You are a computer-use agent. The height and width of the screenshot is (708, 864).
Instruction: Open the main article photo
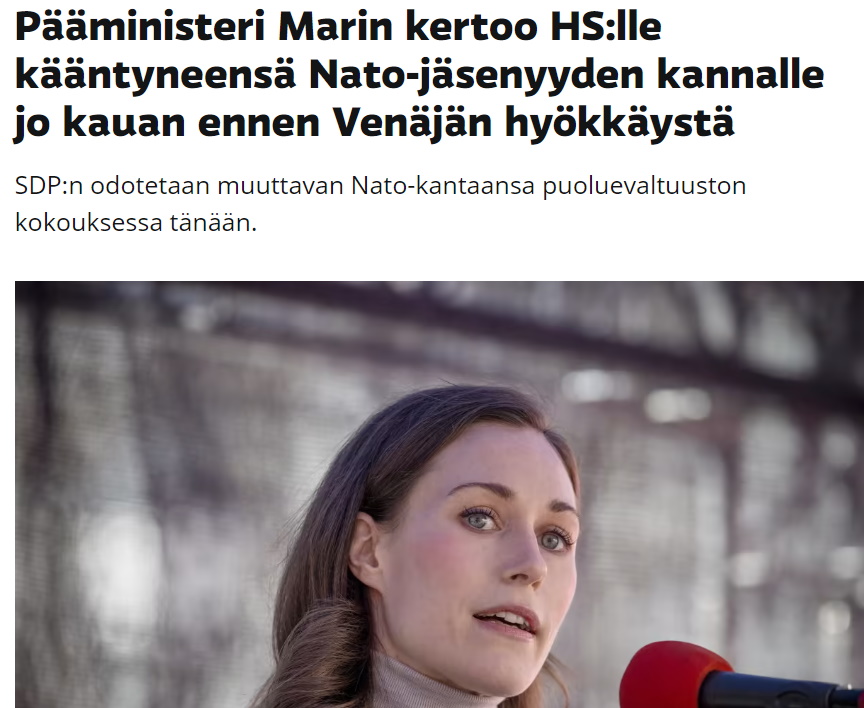pyautogui.click(x=439, y=494)
